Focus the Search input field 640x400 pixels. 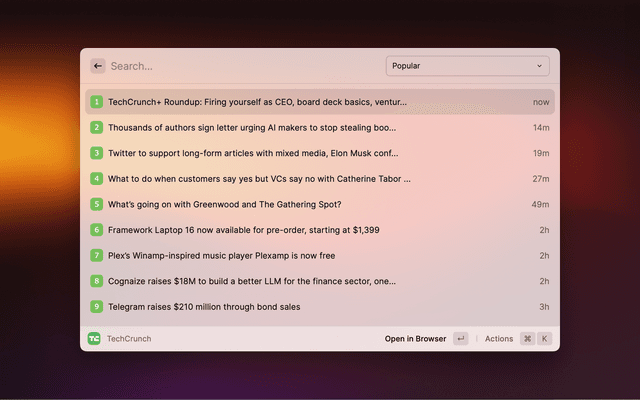240,66
